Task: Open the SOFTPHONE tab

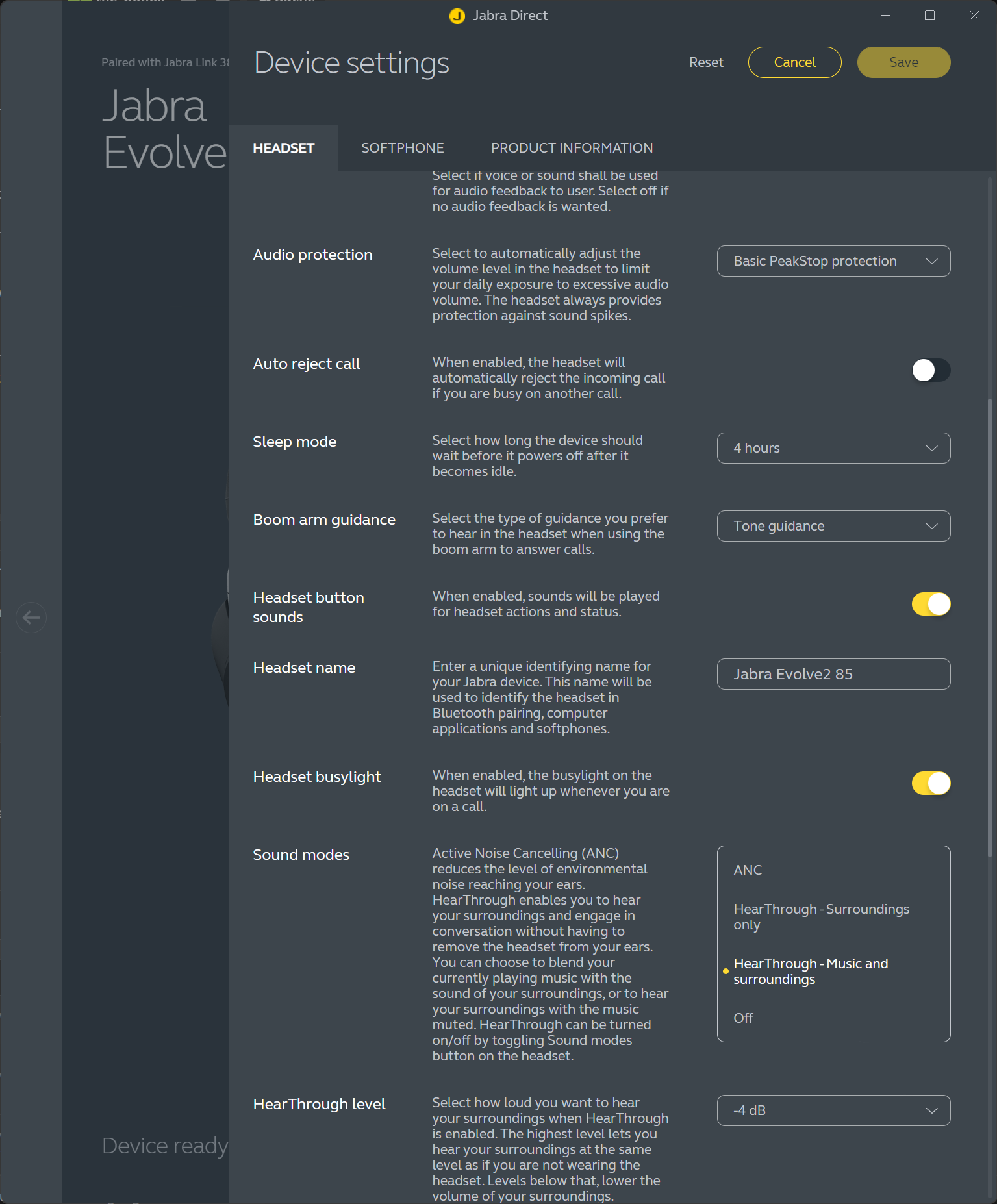Action: (403, 148)
